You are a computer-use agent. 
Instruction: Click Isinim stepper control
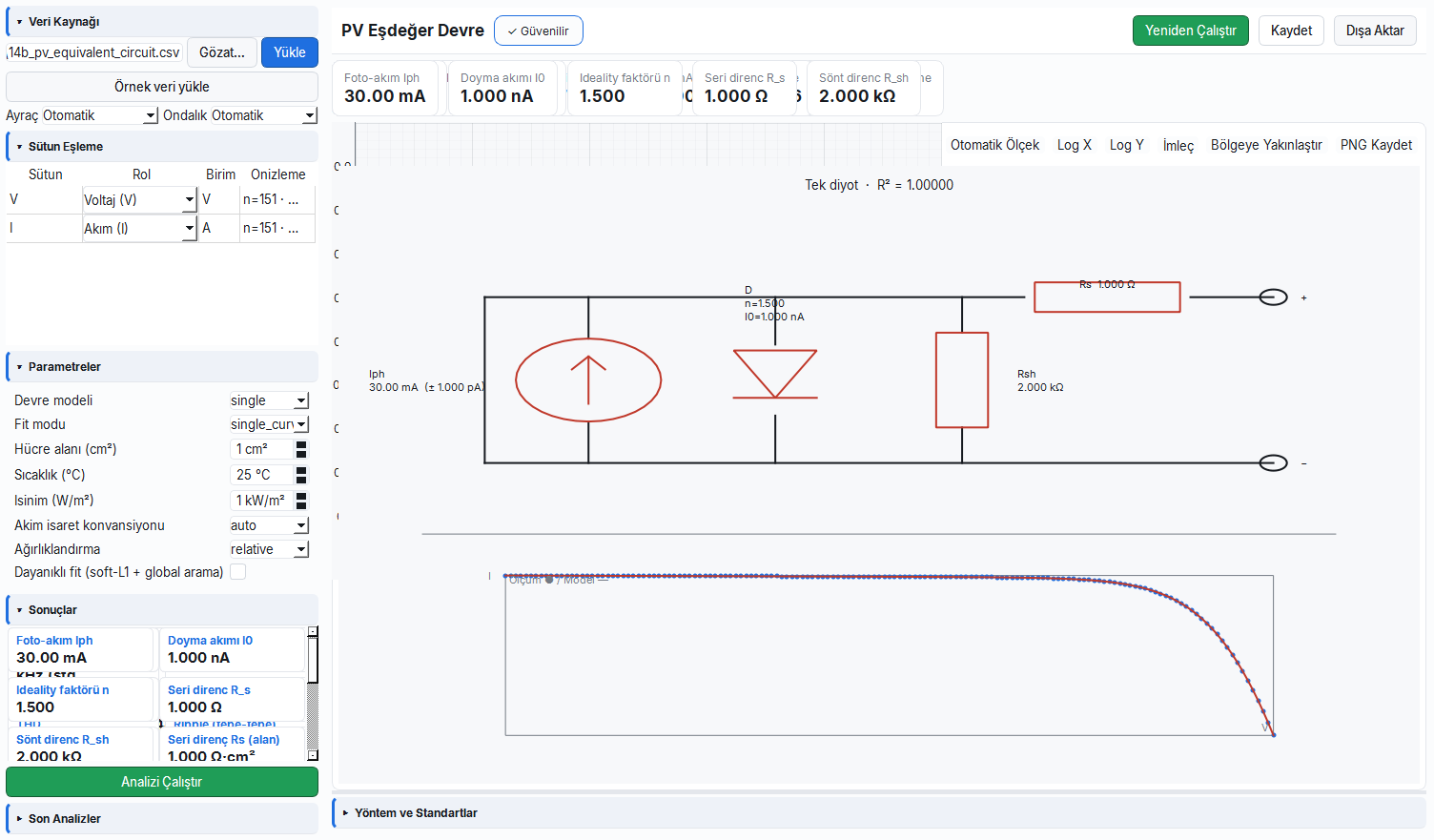[x=301, y=501]
